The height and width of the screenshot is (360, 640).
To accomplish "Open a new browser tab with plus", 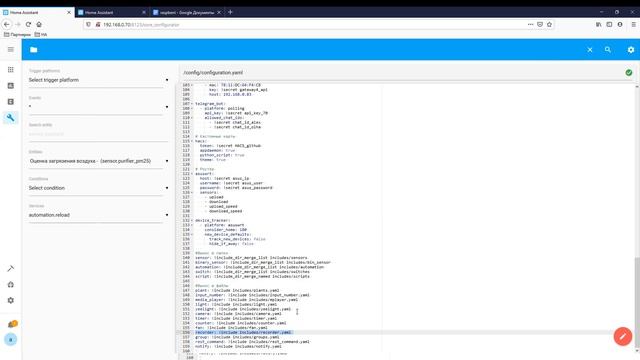I will 230,12.
